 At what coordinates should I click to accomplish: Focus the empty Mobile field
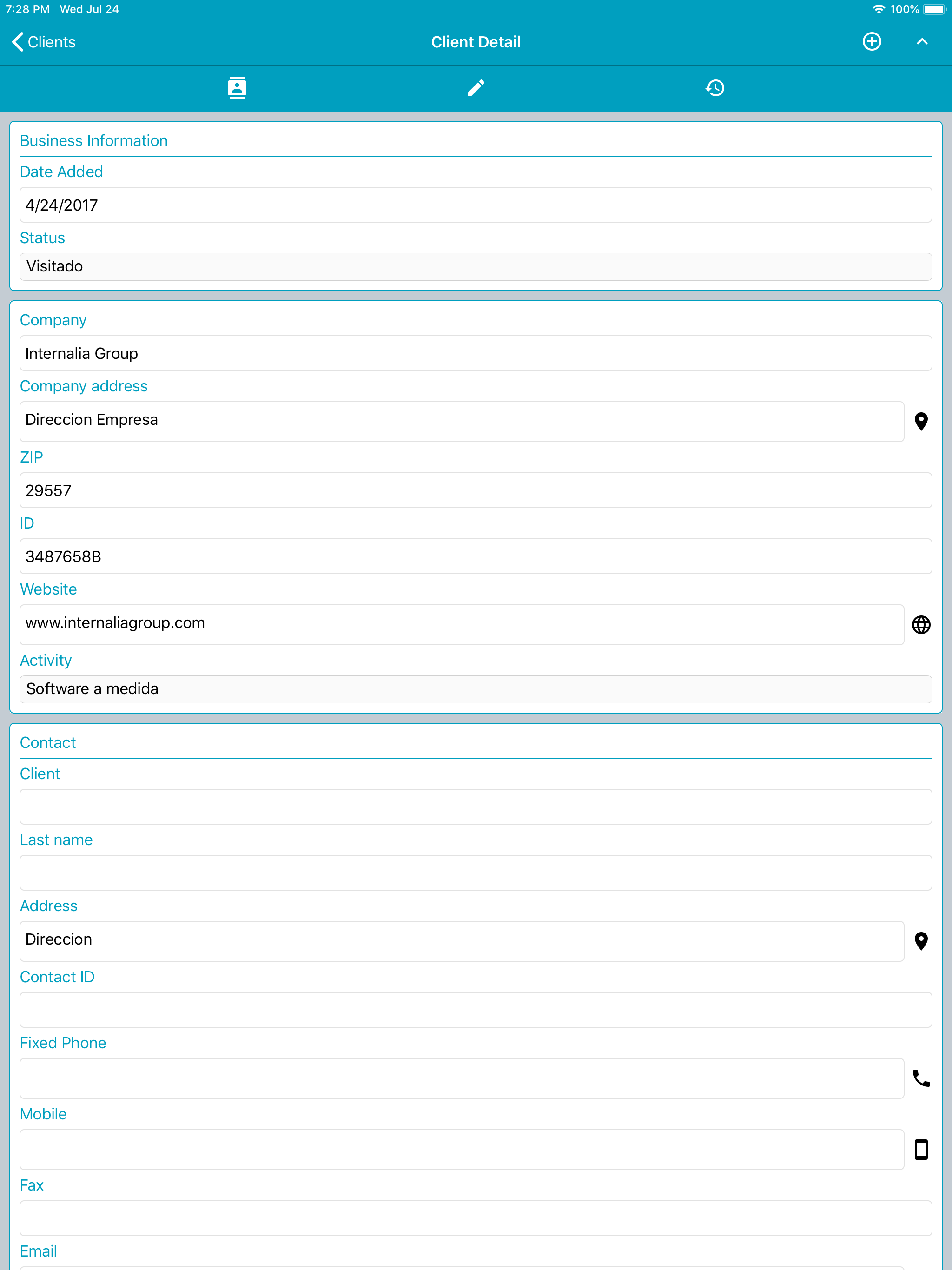tap(462, 1150)
